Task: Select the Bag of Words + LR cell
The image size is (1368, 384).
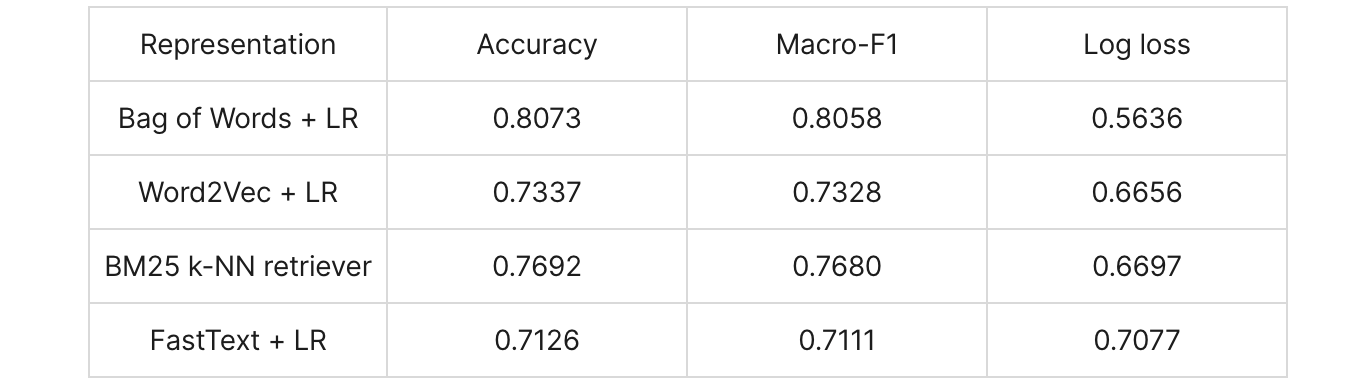Action: click(x=238, y=118)
